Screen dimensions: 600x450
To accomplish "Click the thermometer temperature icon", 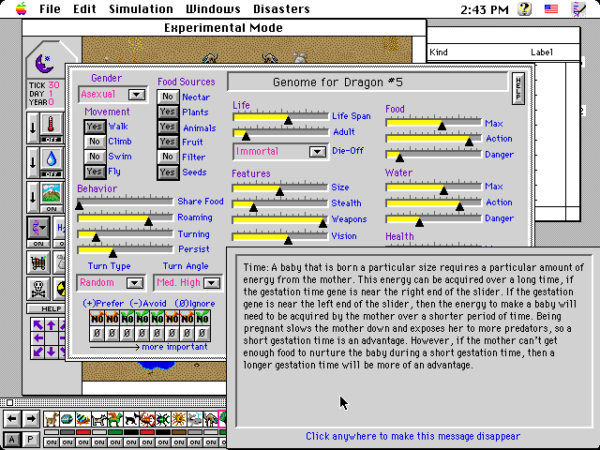I will (x=51, y=124).
